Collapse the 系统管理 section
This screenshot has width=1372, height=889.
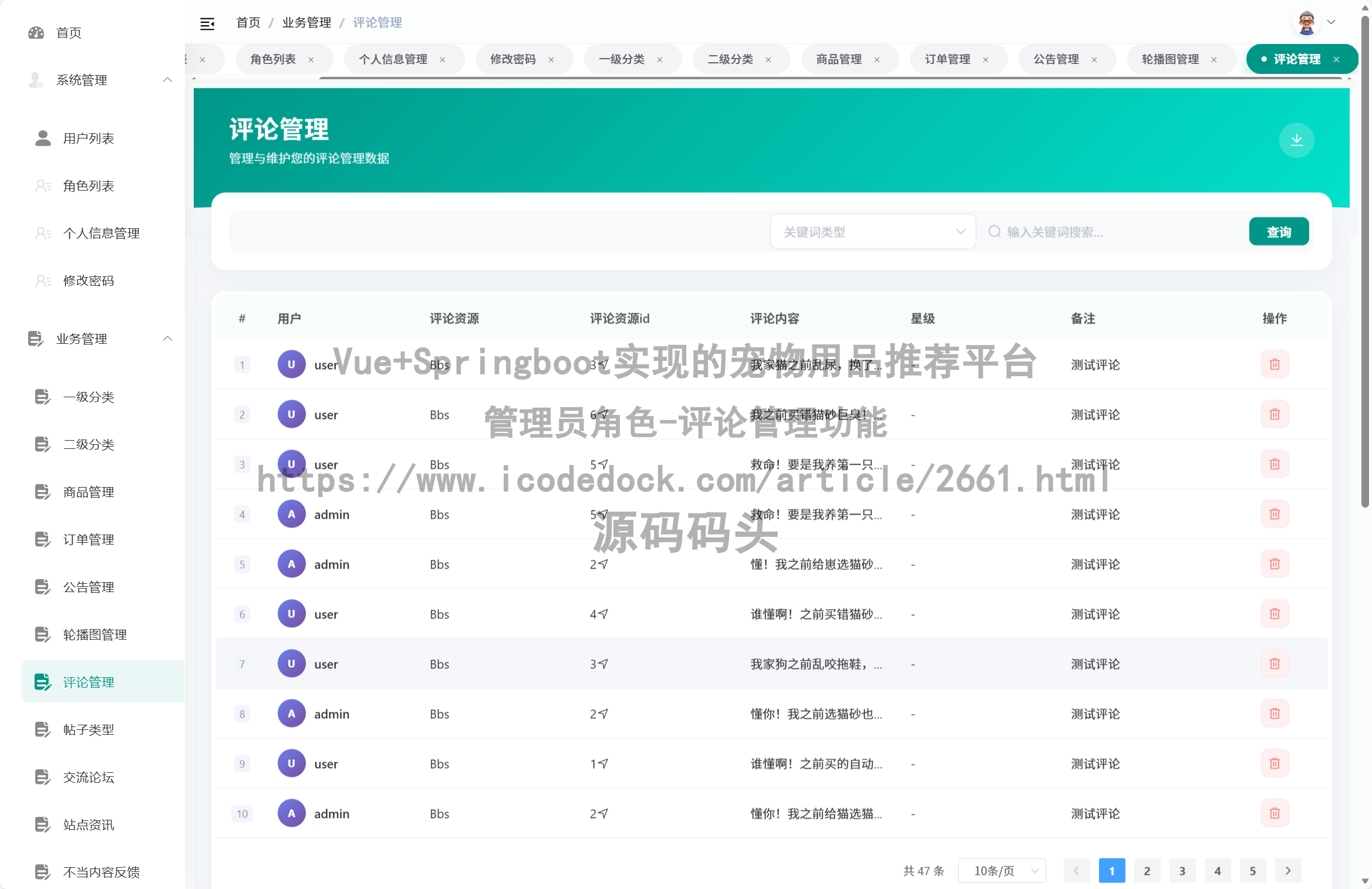pos(167,80)
